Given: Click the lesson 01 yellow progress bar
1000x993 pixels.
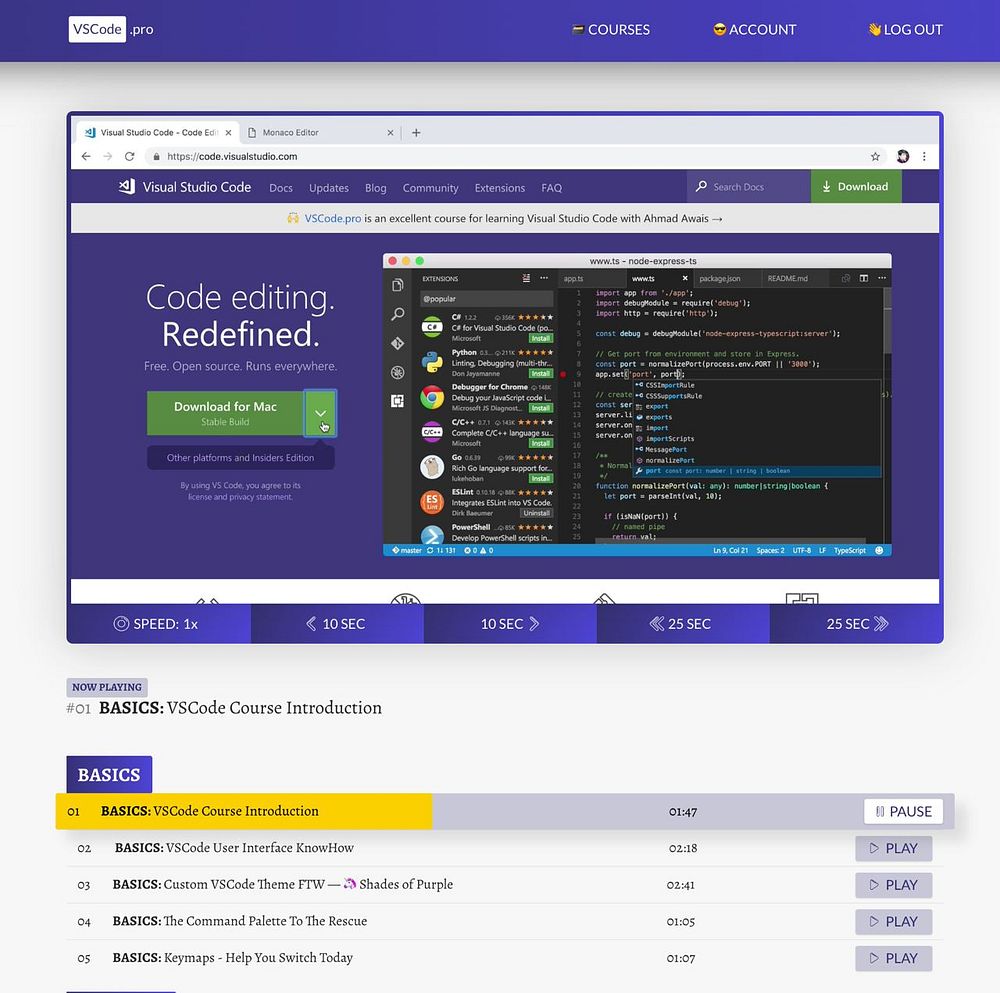Looking at the screenshot, I should point(244,811).
